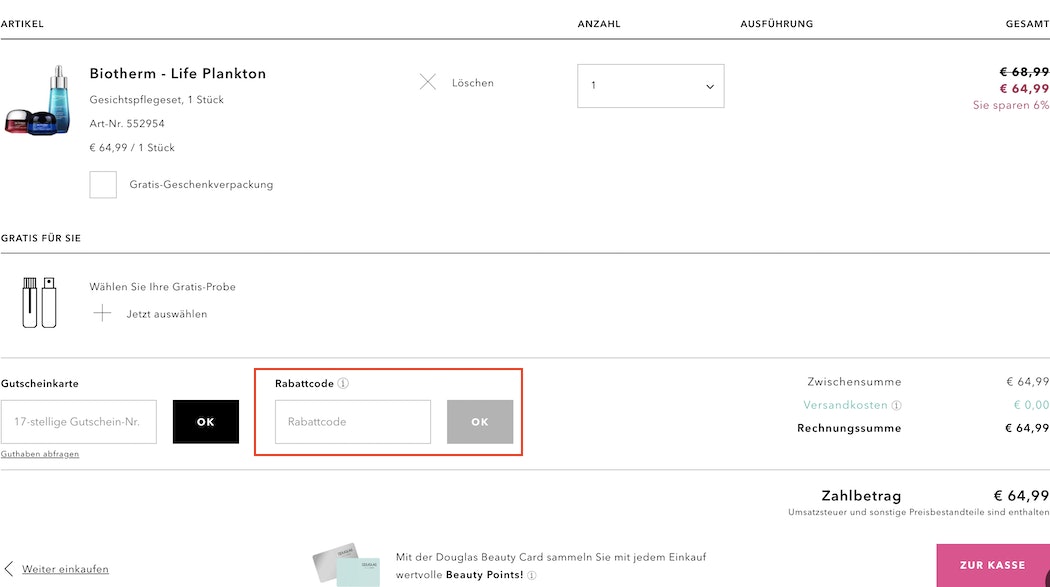This screenshot has width=1050, height=587.
Task: Click the X delete icon for Biotherm item
Action: pos(428,82)
